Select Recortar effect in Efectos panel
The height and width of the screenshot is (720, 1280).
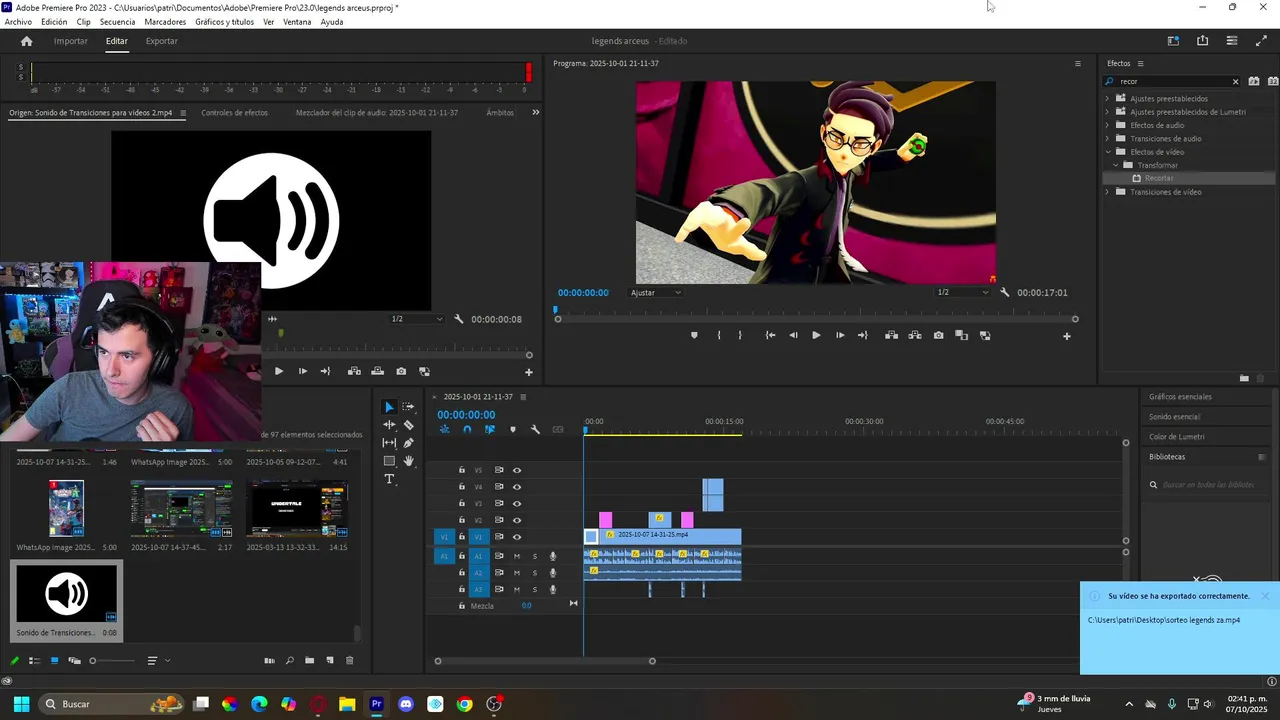1159,178
